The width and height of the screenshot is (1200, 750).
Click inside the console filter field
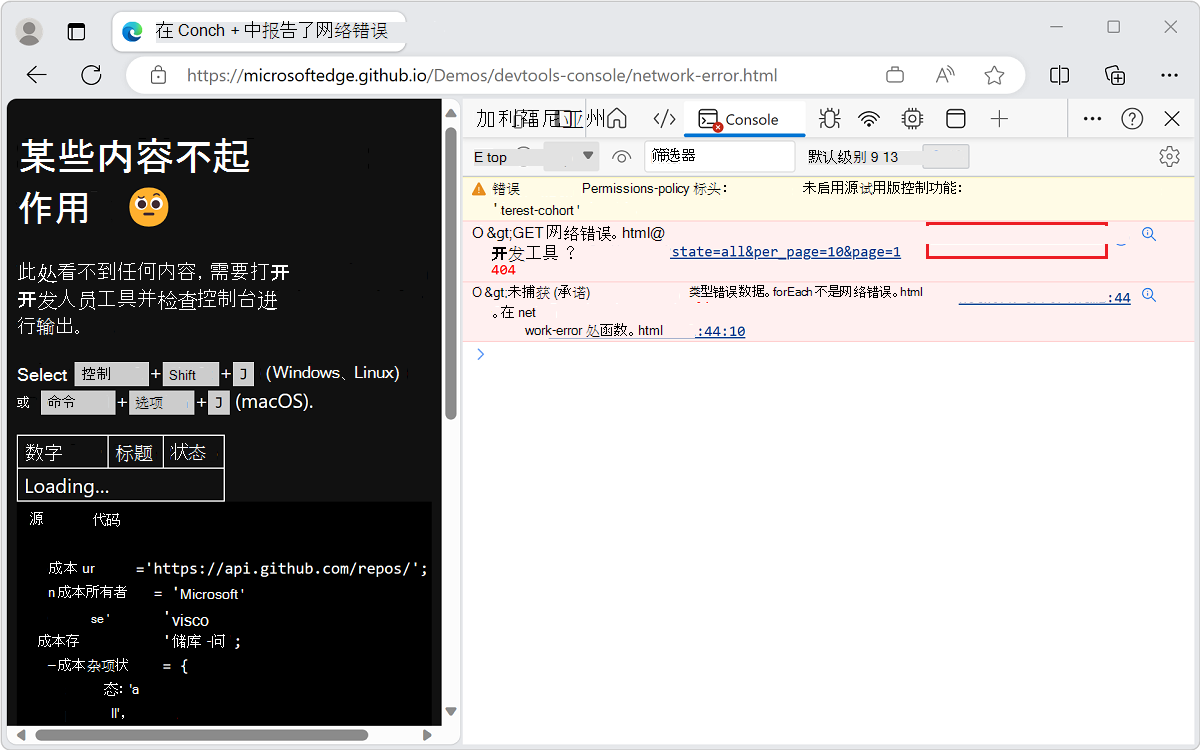(x=719, y=156)
